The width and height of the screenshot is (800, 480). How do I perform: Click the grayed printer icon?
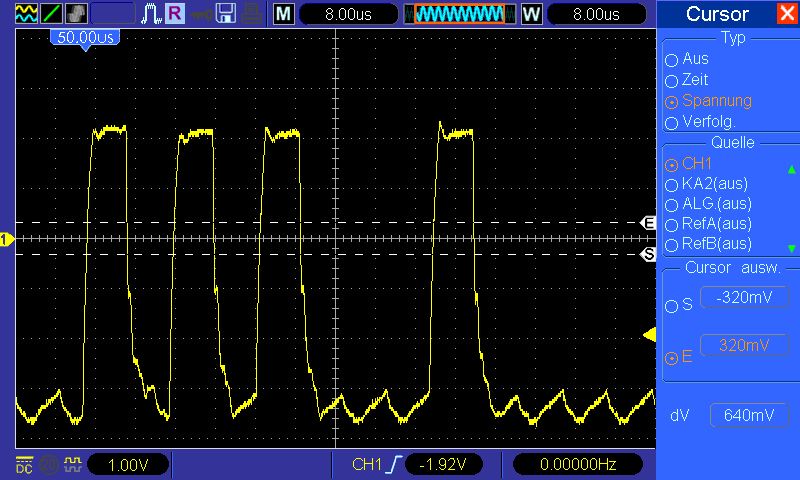[x=252, y=14]
